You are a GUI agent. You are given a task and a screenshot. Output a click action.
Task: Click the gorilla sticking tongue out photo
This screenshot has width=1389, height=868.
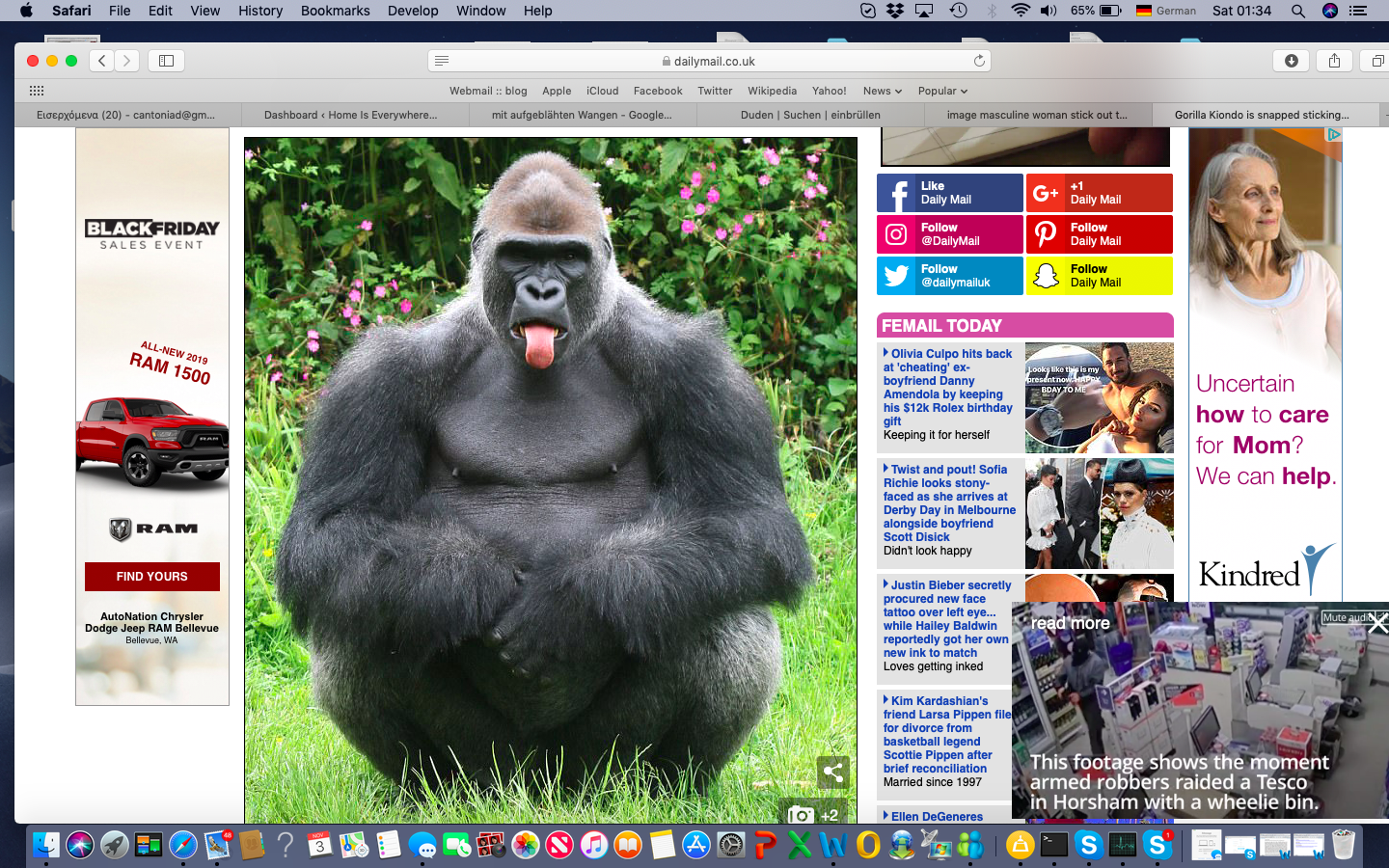[x=551, y=480]
